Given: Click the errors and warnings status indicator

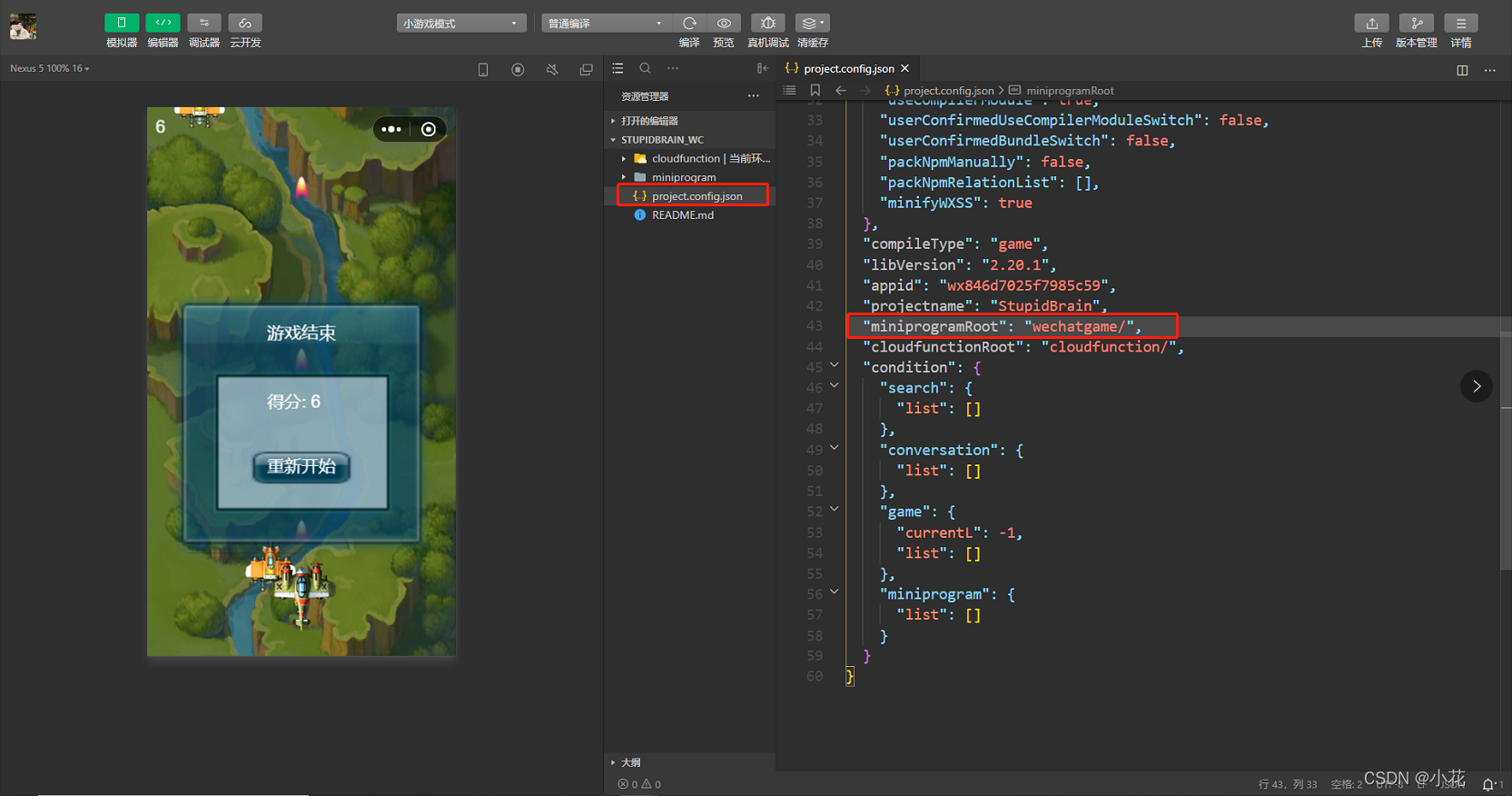Looking at the screenshot, I should pyautogui.click(x=639, y=784).
